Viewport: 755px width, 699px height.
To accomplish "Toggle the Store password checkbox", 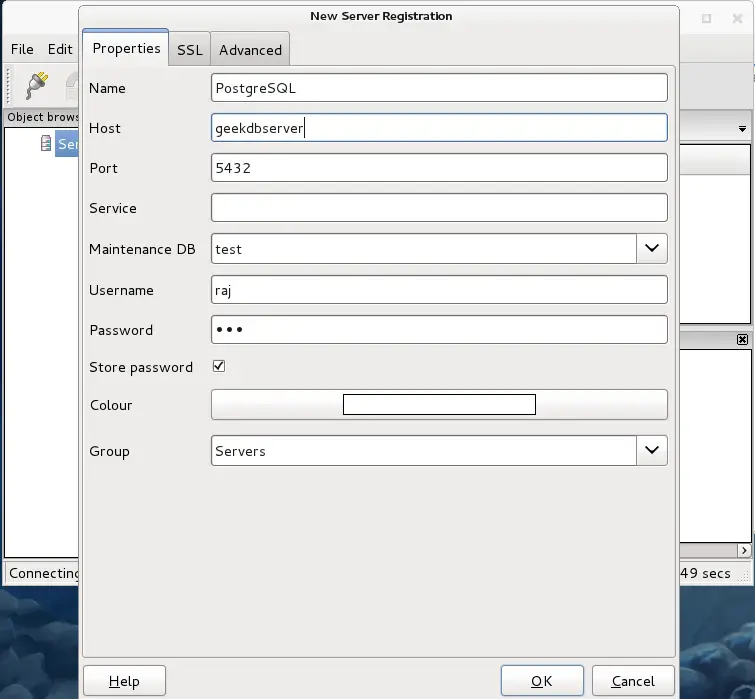I will [219, 367].
